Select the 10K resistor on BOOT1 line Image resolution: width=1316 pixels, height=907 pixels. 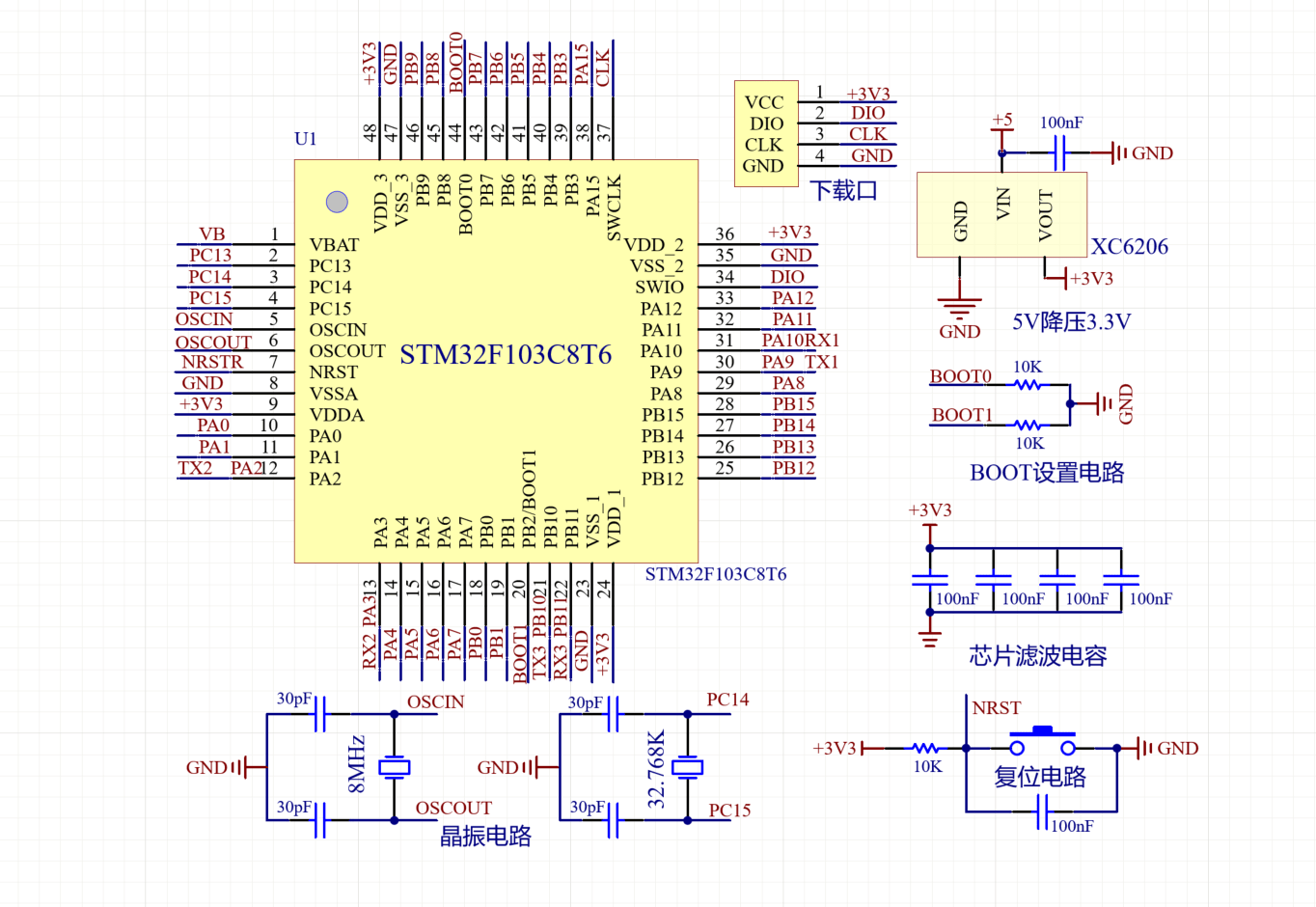[x=1028, y=425]
